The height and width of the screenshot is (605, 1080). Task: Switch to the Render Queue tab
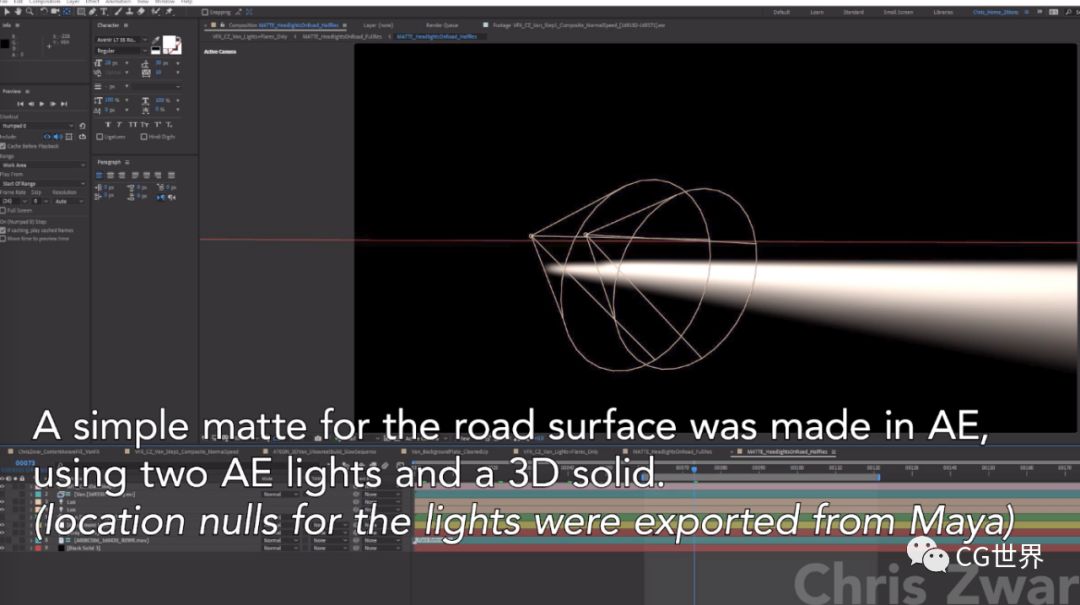[x=440, y=24]
